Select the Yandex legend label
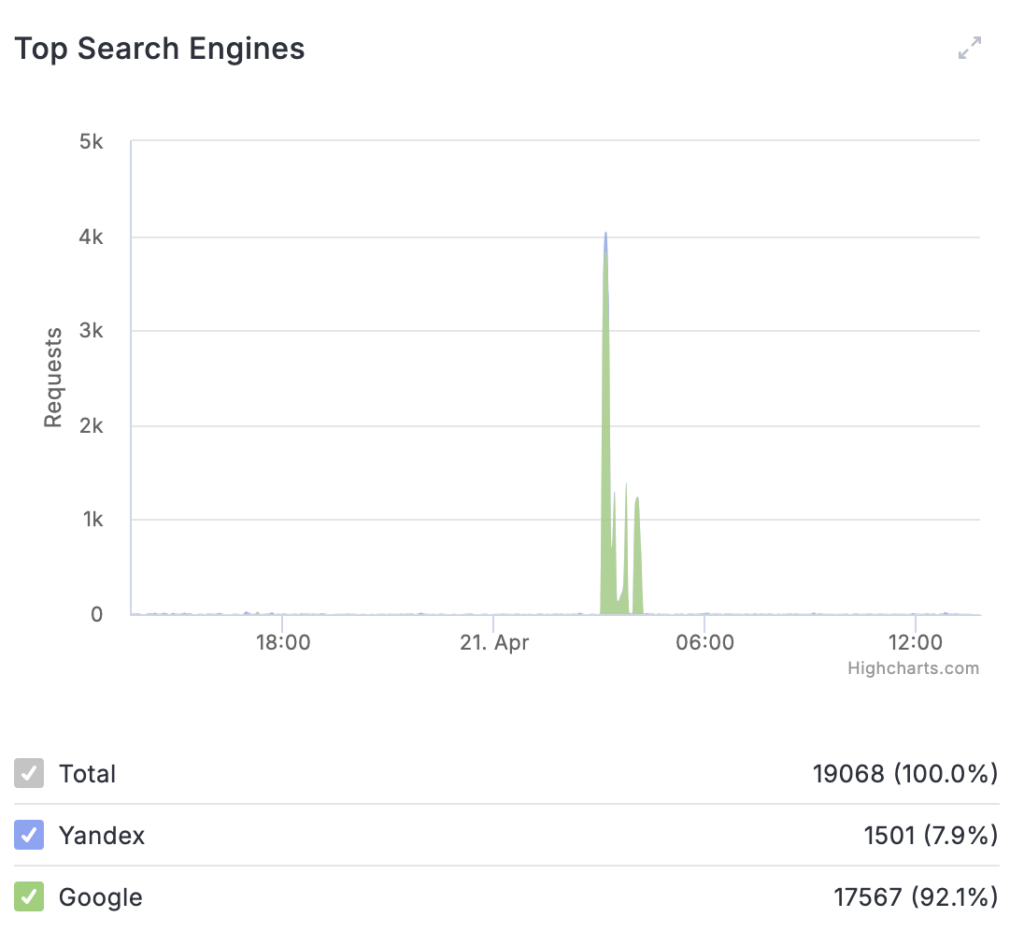Screen dimensions: 1024x946 pyautogui.click(x=102, y=836)
